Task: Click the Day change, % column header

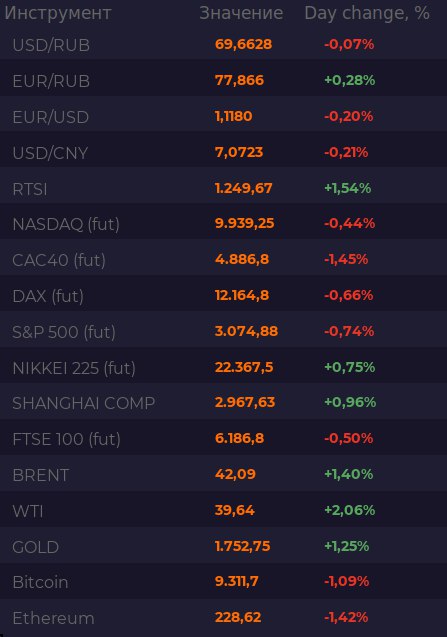Action: click(367, 13)
